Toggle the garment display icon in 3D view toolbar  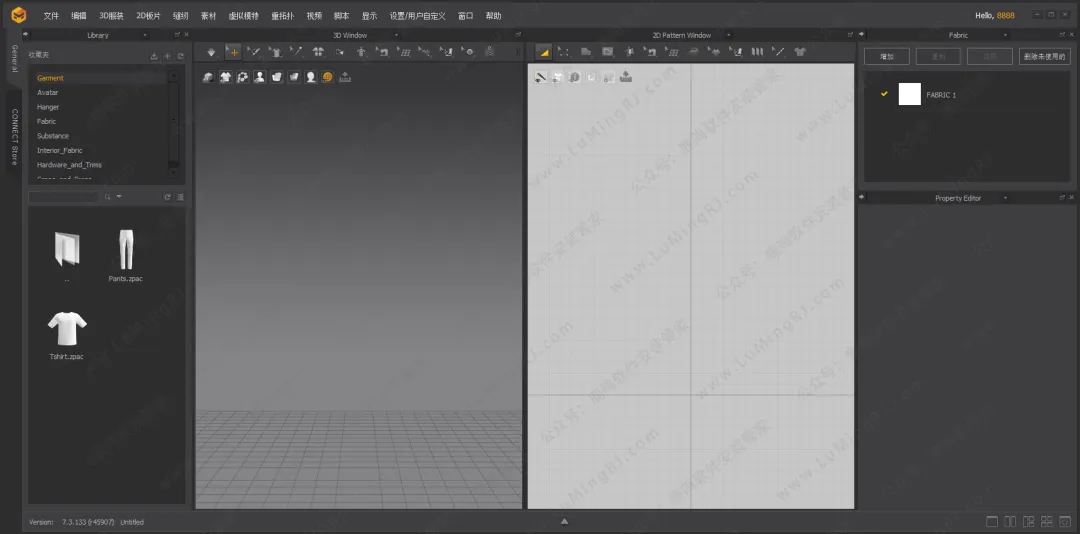pyautogui.click(x=225, y=77)
